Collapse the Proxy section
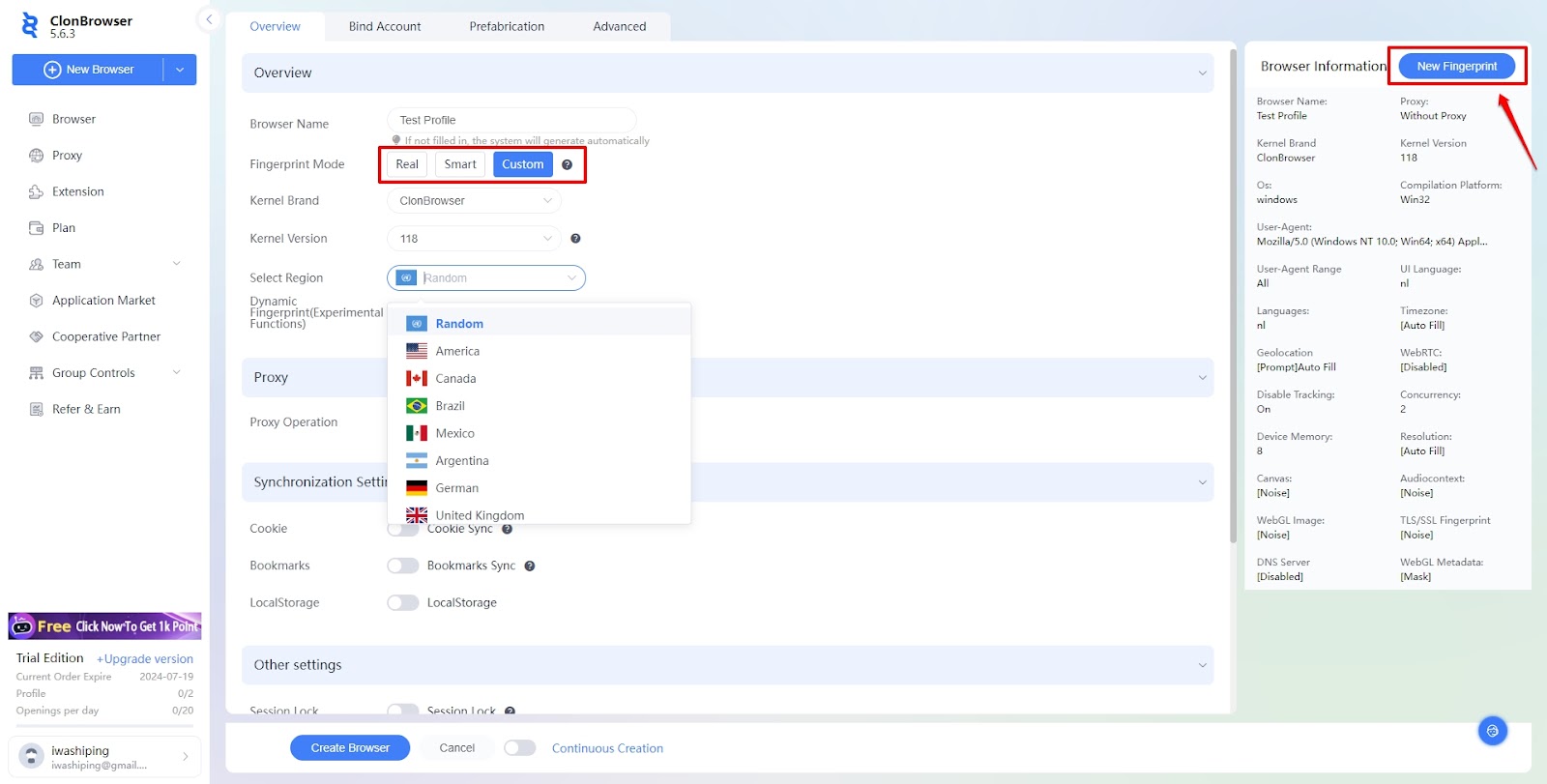Image resolution: width=1547 pixels, height=784 pixels. tap(1203, 377)
